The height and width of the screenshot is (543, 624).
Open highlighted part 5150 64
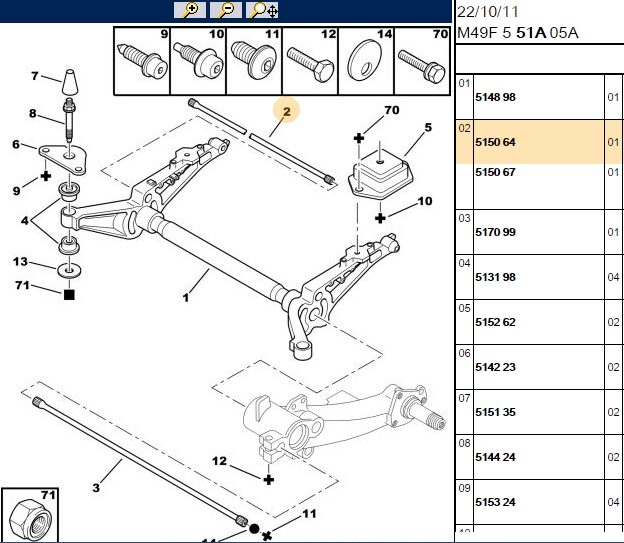pyautogui.click(x=539, y=142)
